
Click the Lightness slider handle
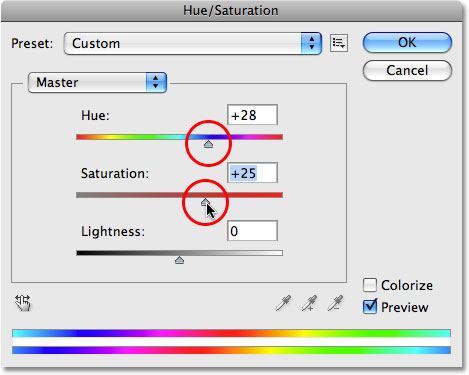click(x=179, y=260)
